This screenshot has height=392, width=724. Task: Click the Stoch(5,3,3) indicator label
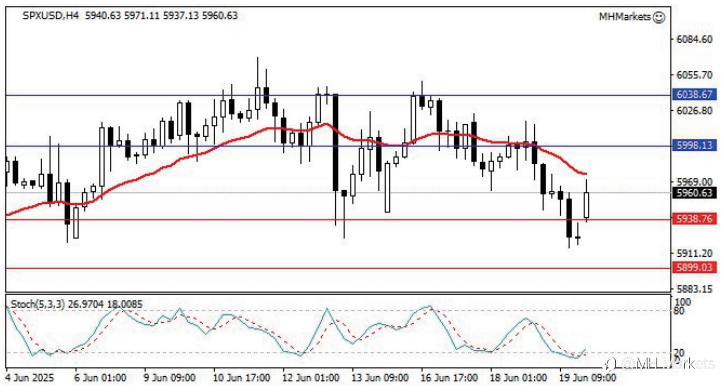click(x=38, y=304)
